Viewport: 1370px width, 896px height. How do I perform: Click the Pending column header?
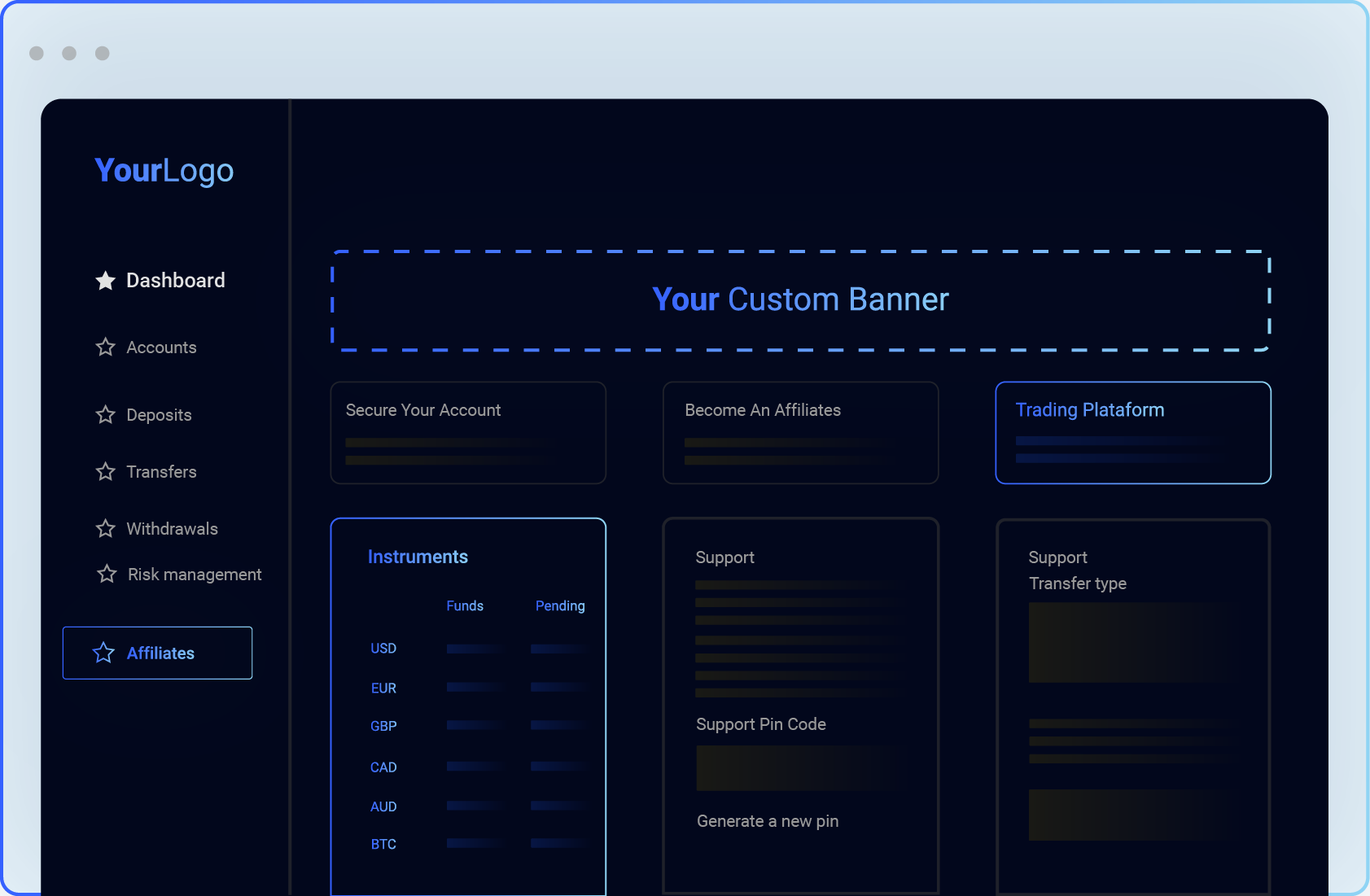point(560,605)
